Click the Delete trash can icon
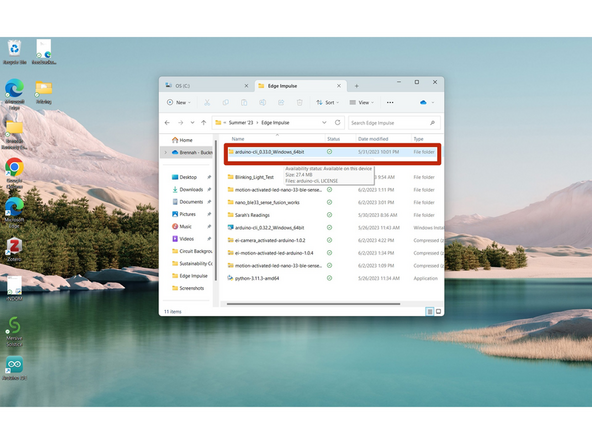Image resolution: width=592 pixels, height=444 pixels. pyautogui.click(x=299, y=102)
